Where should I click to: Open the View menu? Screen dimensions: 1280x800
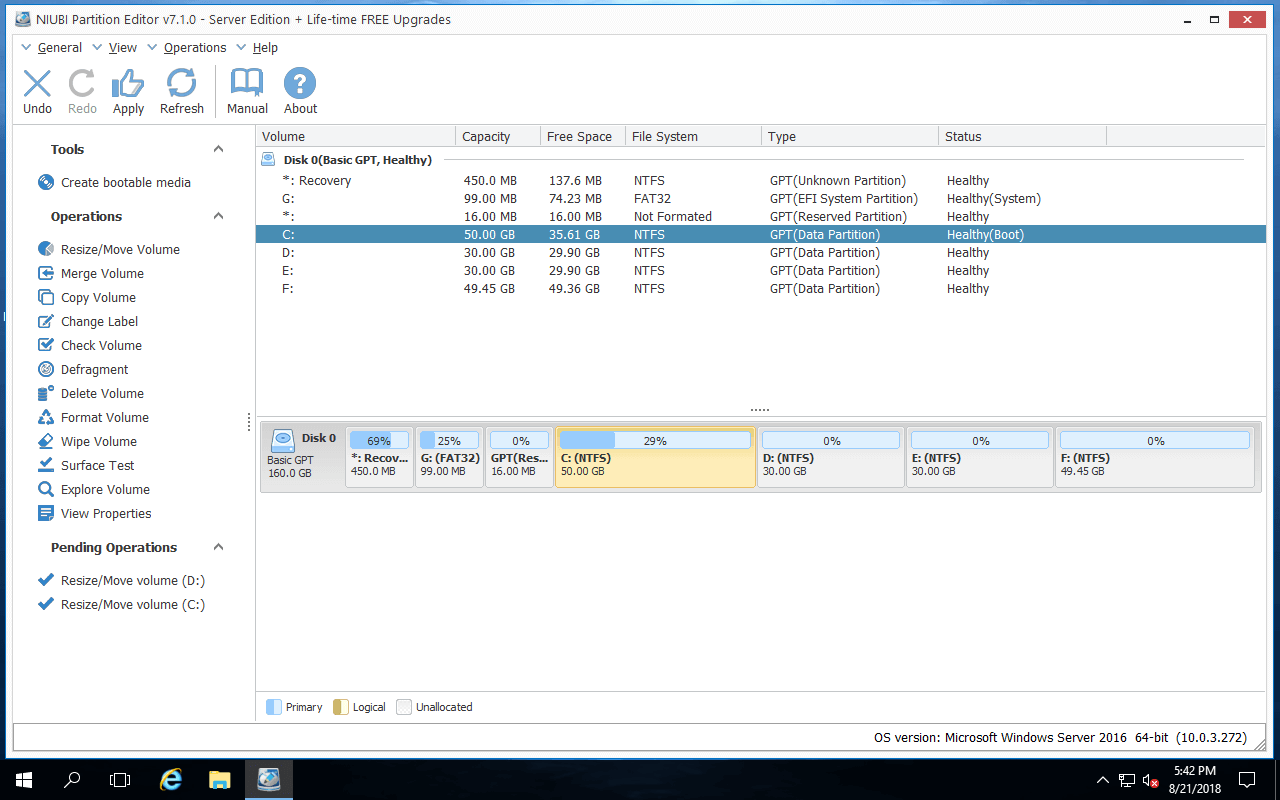click(x=122, y=47)
